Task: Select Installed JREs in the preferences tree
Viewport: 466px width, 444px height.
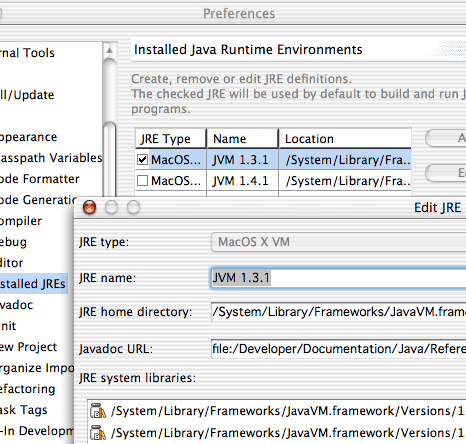Action: (x=33, y=284)
